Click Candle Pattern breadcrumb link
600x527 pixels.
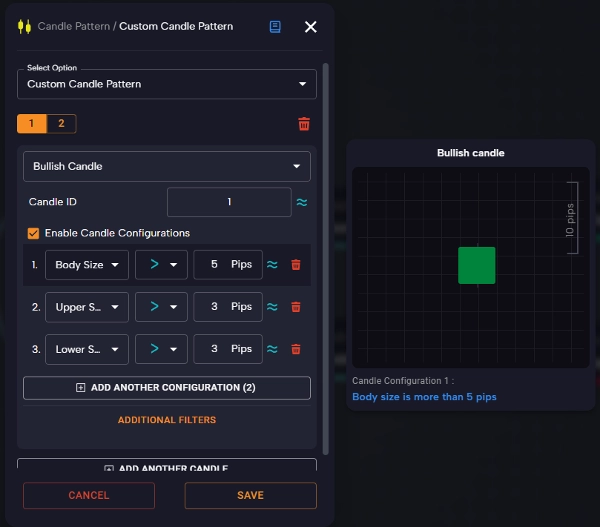(x=73, y=26)
